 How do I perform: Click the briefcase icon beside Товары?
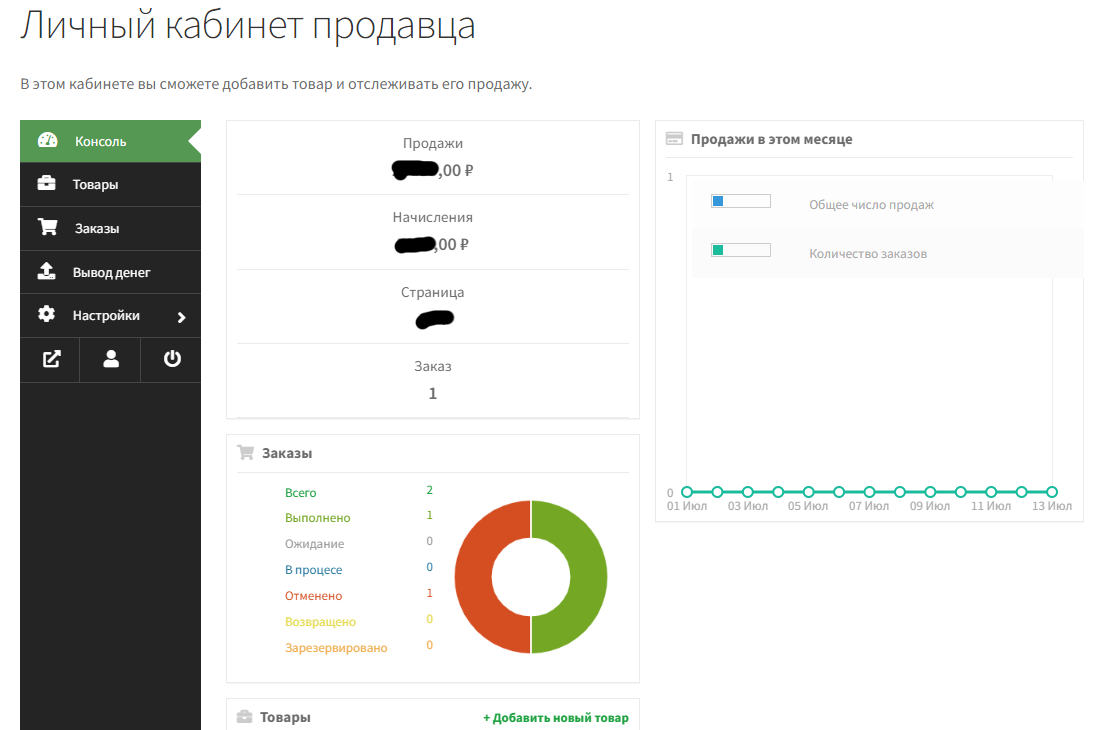[x=46, y=184]
